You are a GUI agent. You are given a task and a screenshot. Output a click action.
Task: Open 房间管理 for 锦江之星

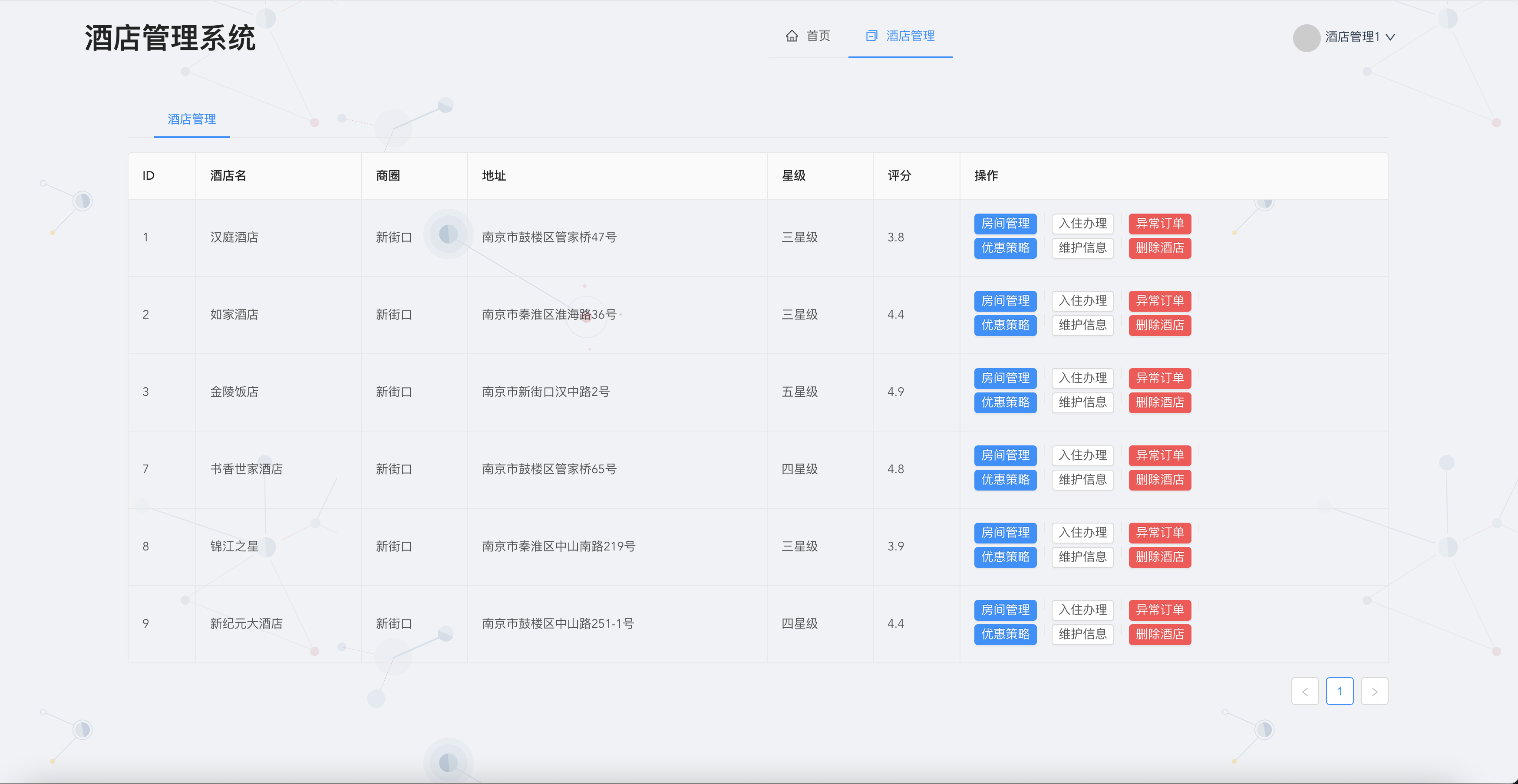(x=1005, y=533)
